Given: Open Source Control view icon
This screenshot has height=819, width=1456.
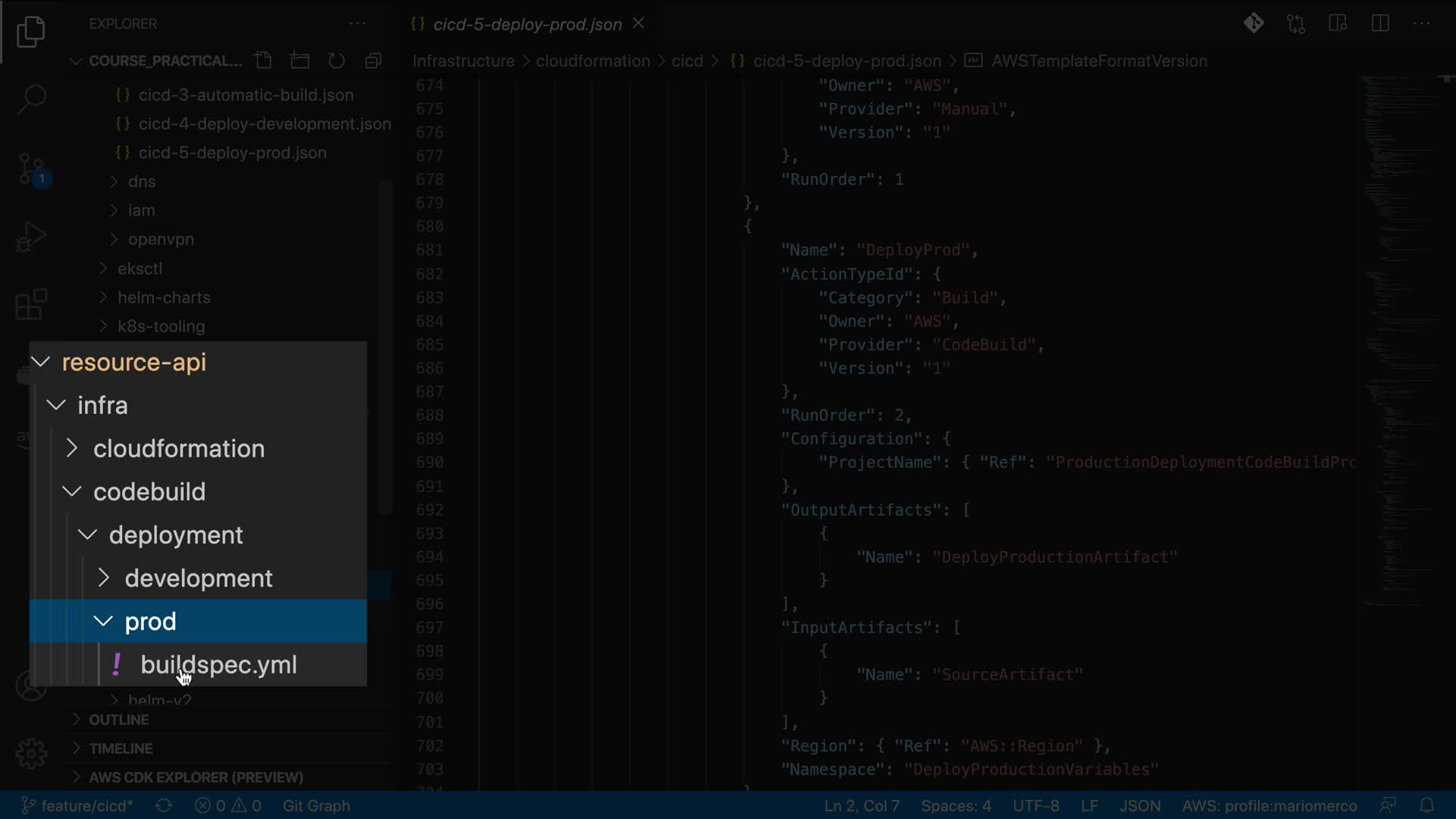Looking at the screenshot, I should pos(31,168).
